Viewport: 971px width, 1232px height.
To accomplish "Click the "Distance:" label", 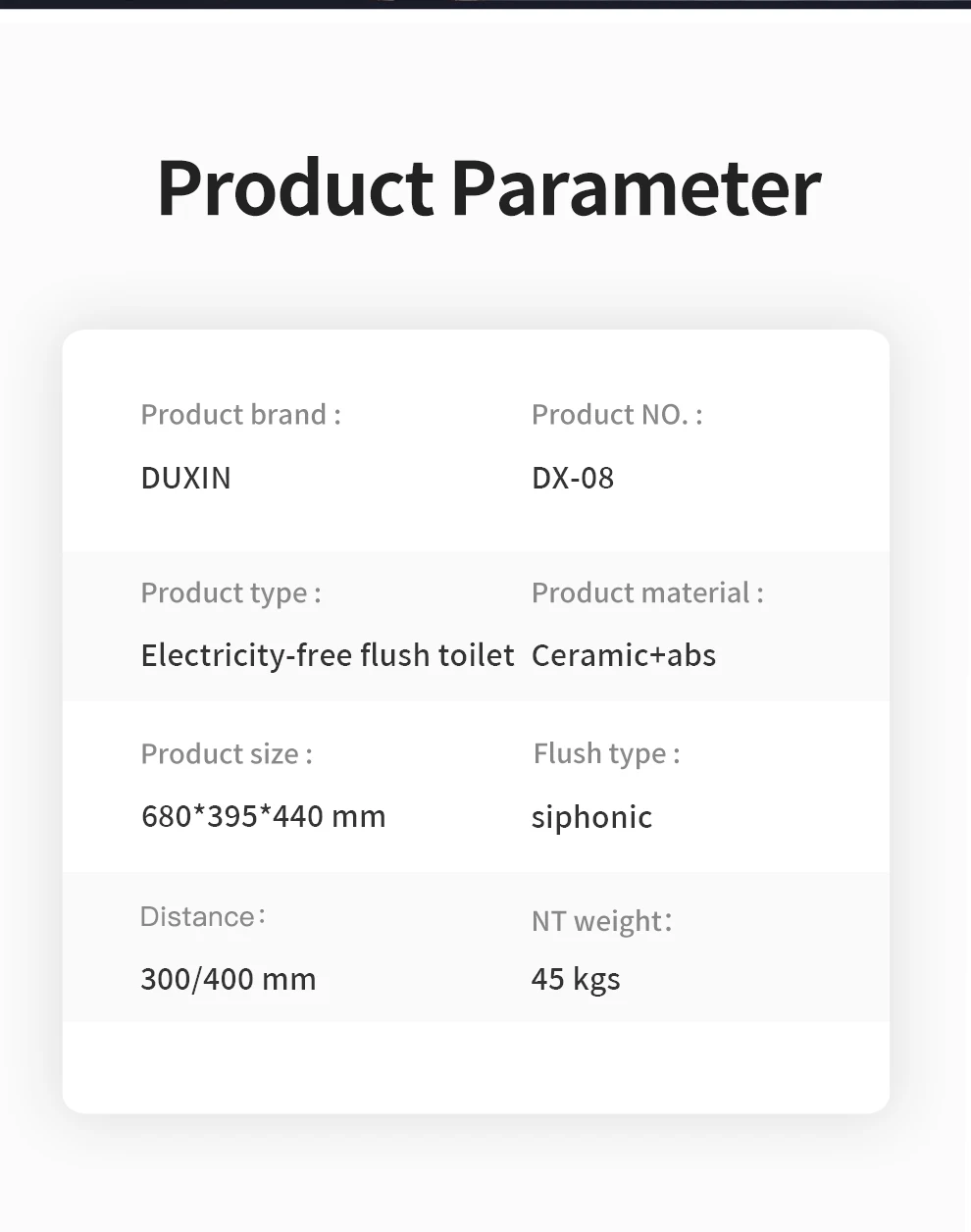I will (x=203, y=916).
